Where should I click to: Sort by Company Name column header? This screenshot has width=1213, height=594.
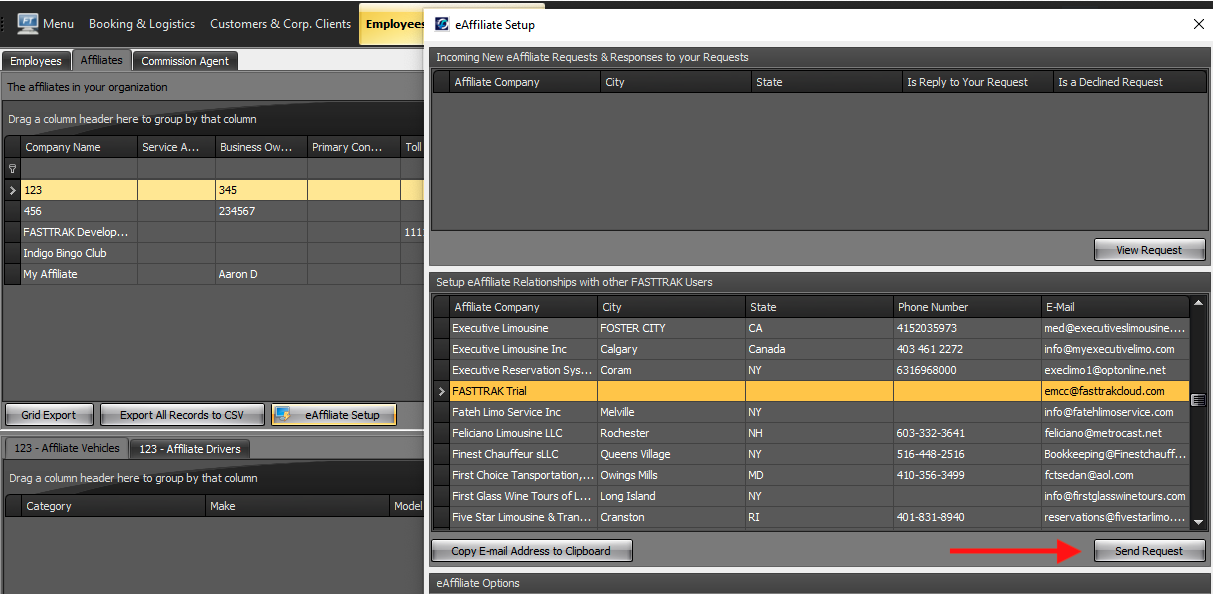(79, 147)
